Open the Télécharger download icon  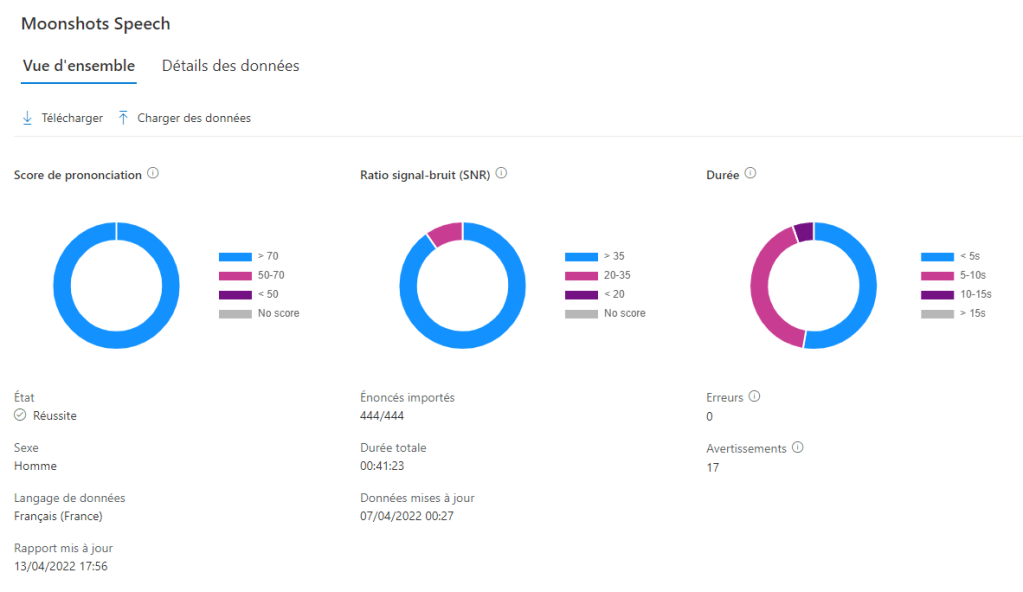pyautogui.click(x=27, y=117)
